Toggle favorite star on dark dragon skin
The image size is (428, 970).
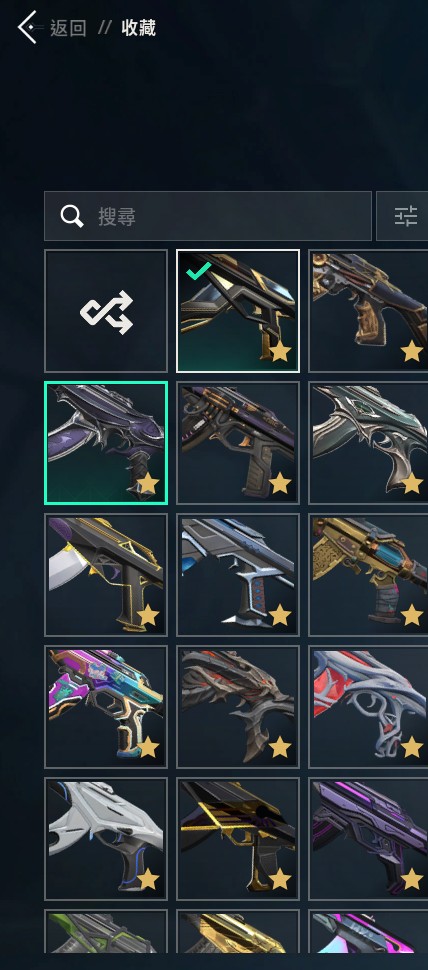point(280,747)
